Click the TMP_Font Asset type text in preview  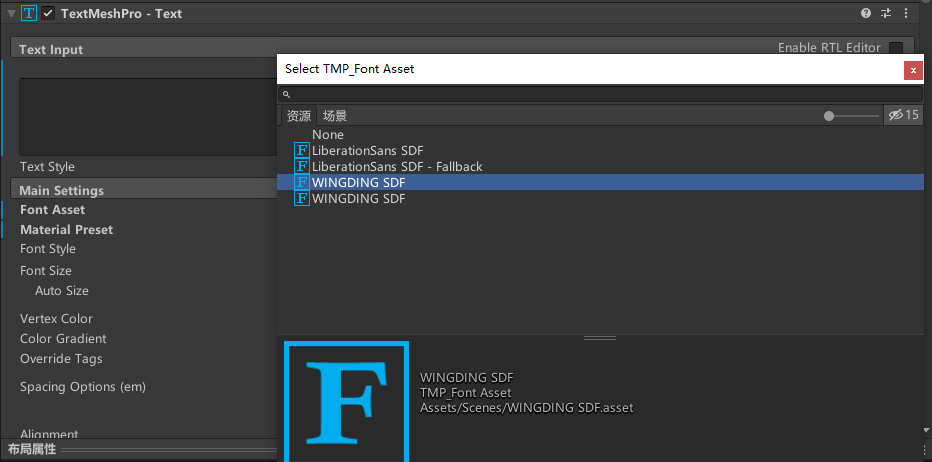click(x=465, y=392)
